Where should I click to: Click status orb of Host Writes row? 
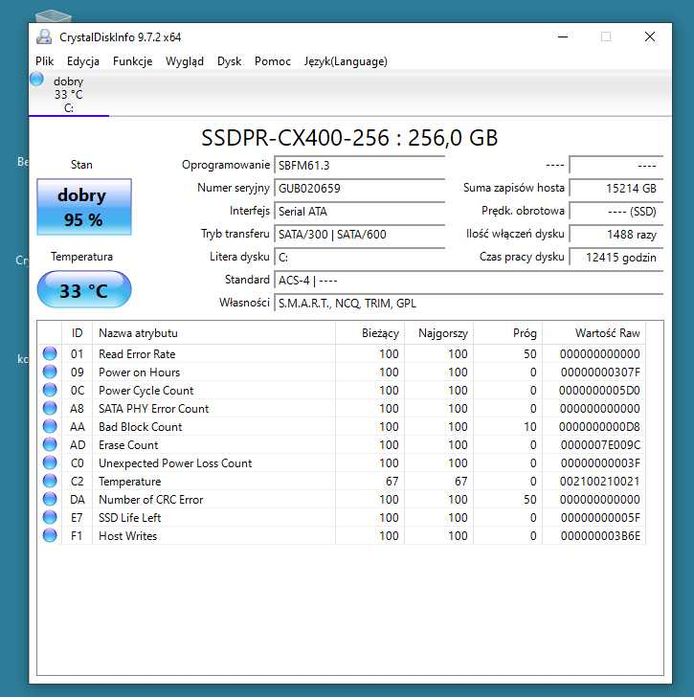click(50, 536)
